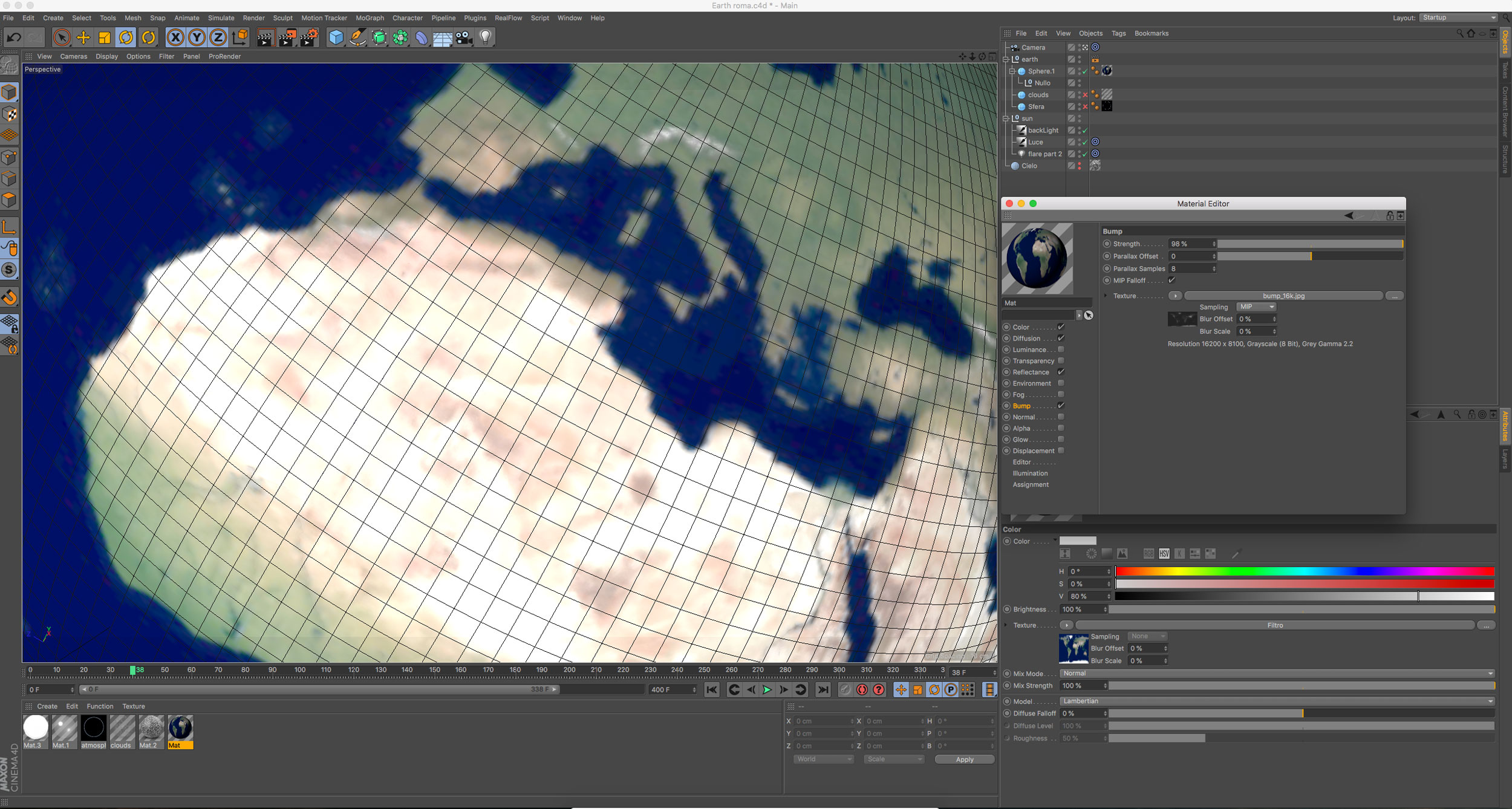The image size is (1512, 809).
Task: Enable the Luminance channel checkbox
Action: (x=1061, y=349)
